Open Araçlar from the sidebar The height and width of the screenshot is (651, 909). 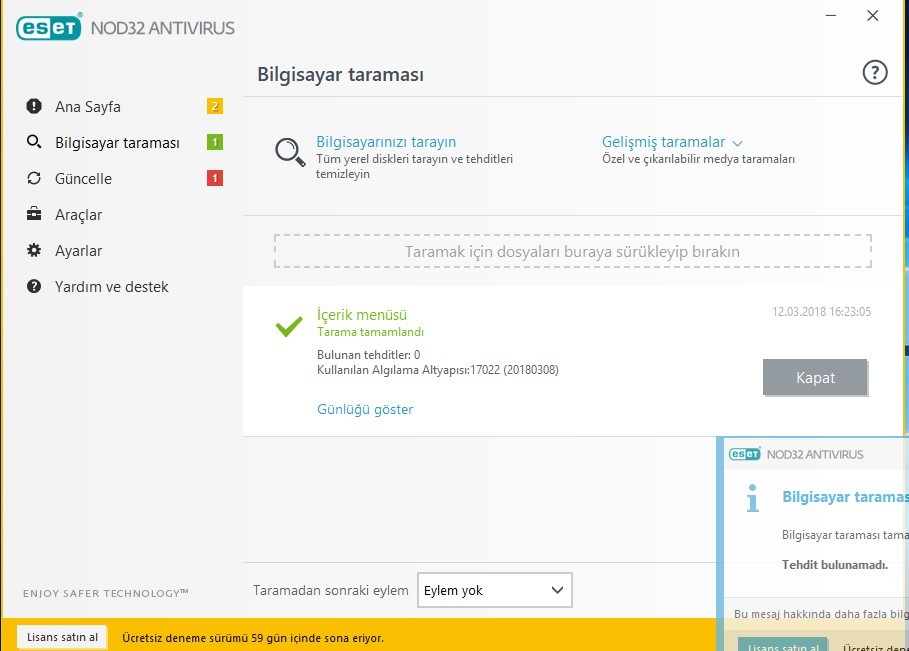tap(78, 214)
